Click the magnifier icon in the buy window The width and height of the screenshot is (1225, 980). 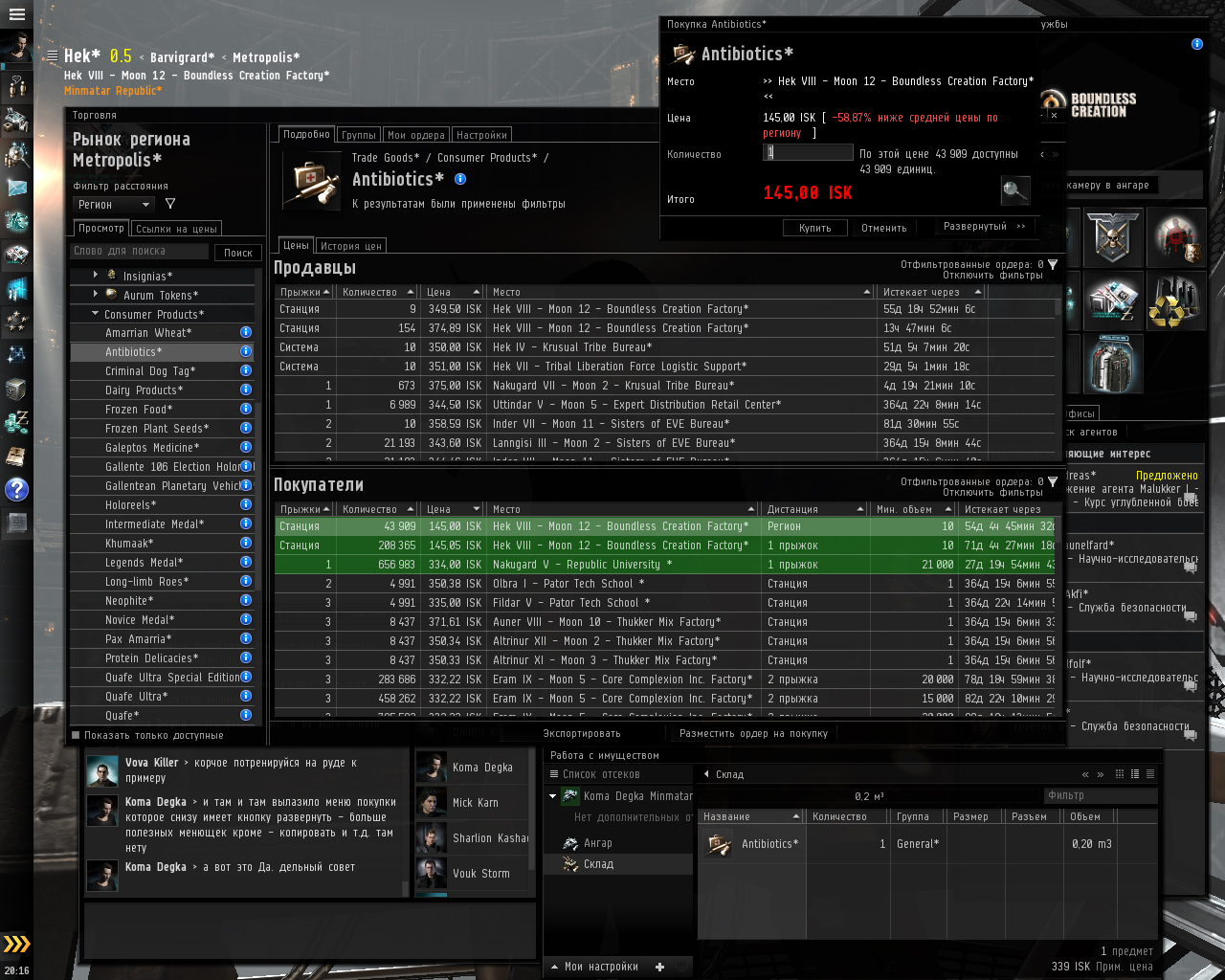(x=1015, y=189)
